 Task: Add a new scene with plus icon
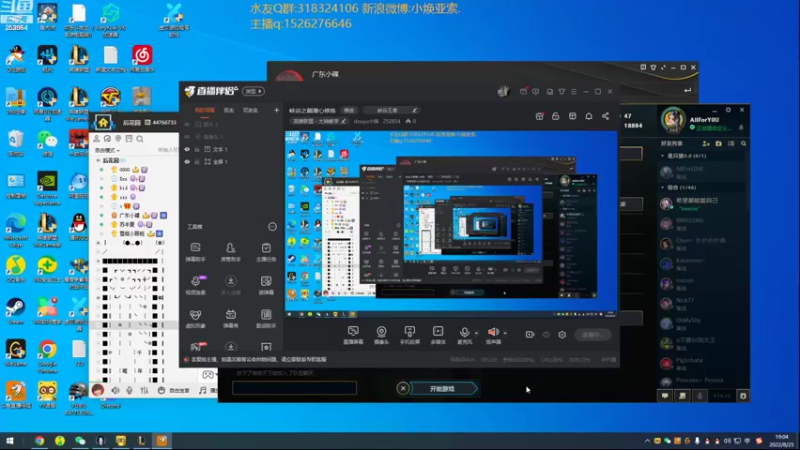click(277, 110)
